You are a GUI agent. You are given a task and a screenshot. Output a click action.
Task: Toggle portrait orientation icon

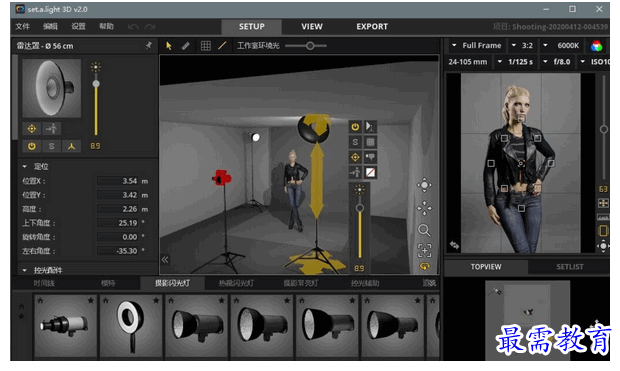pyautogui.click(x=603, y=231)
